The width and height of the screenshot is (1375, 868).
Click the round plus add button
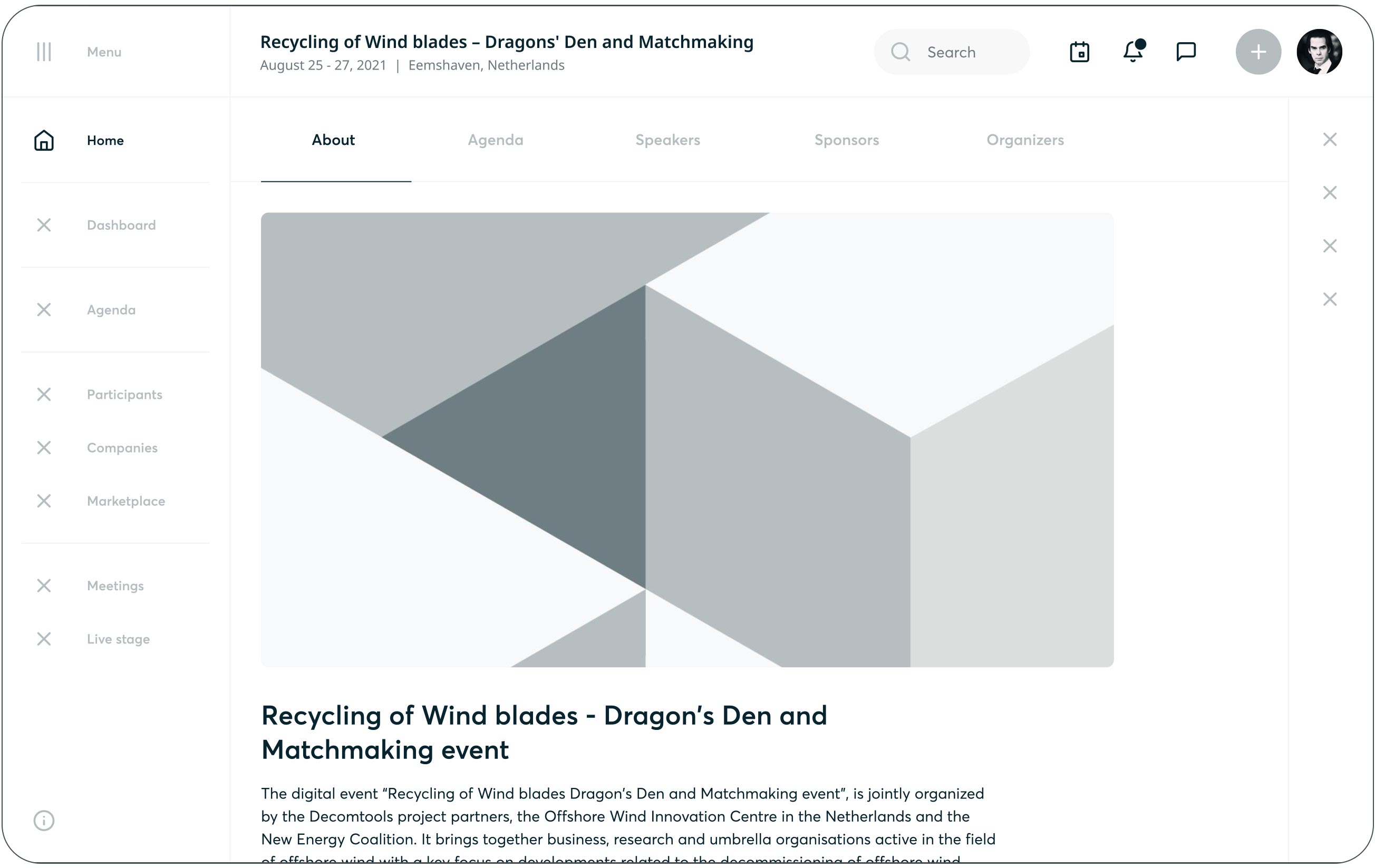point(1258,52)
